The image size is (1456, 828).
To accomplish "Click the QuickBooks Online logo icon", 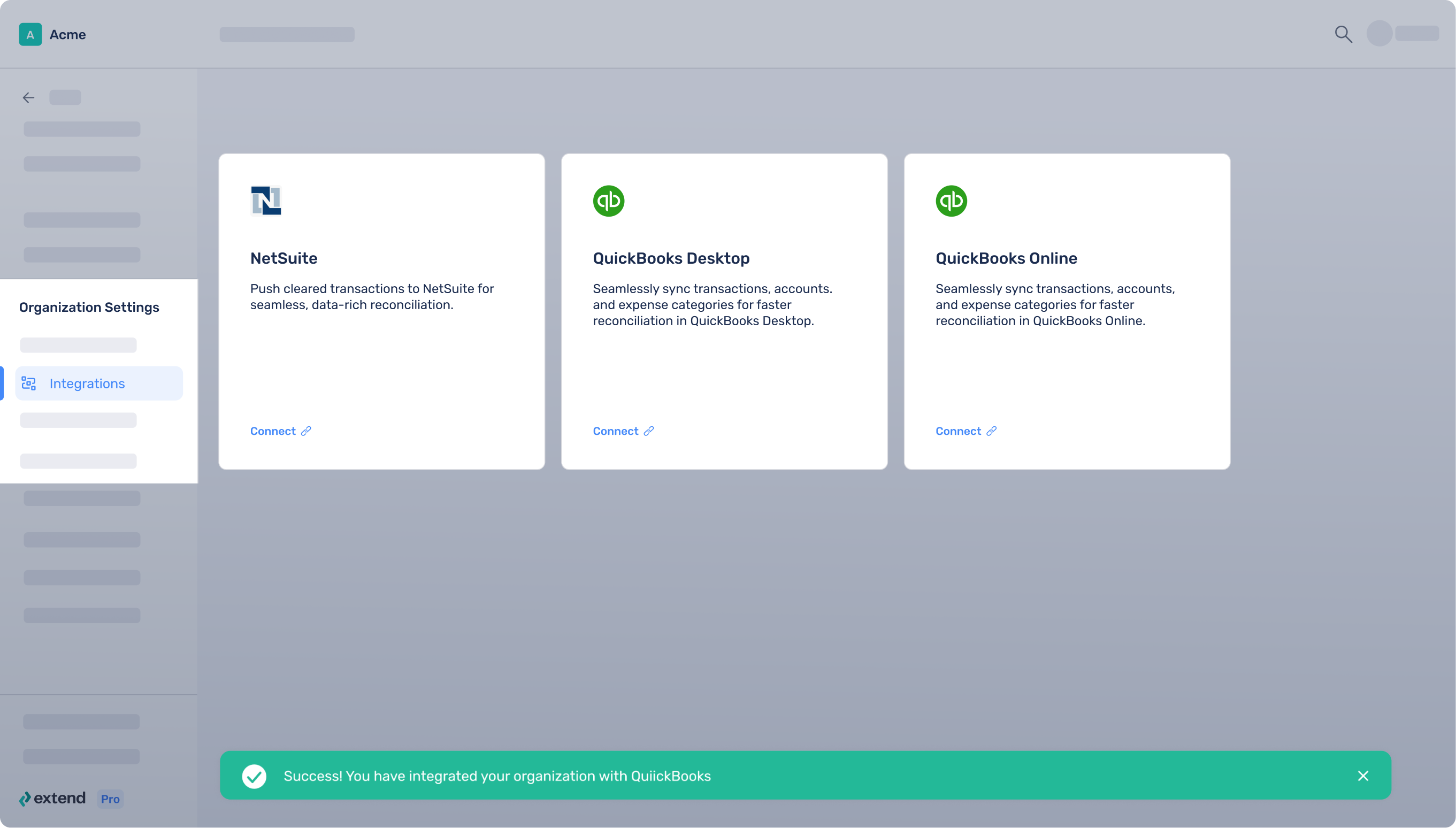I will pos(952,200).
